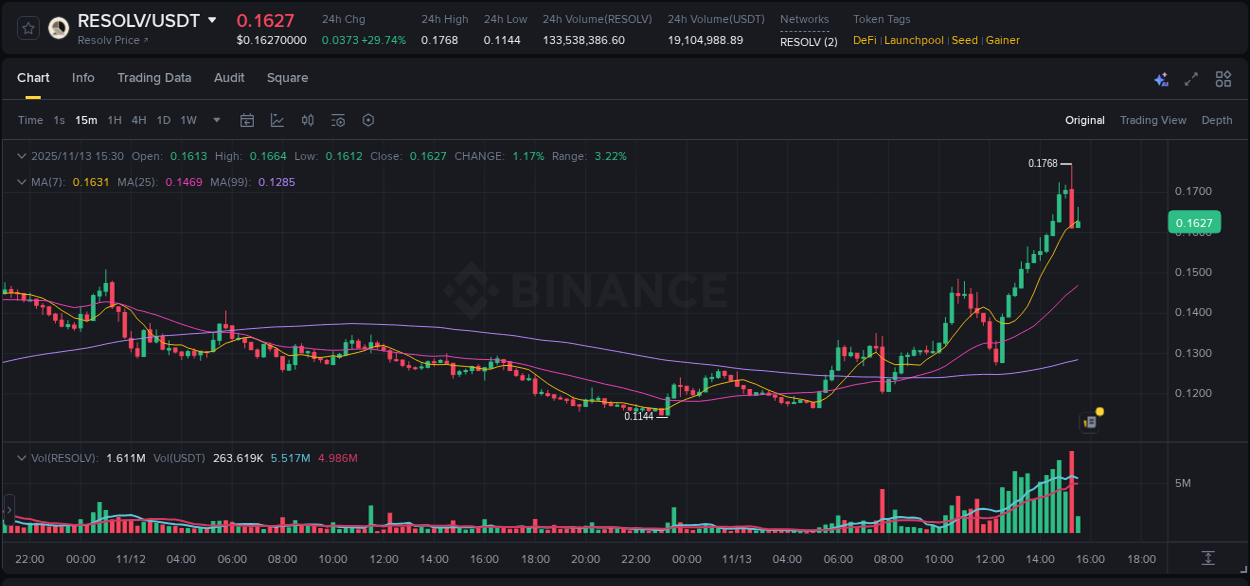Open chart settings via hexagon icon

[368, 120]
